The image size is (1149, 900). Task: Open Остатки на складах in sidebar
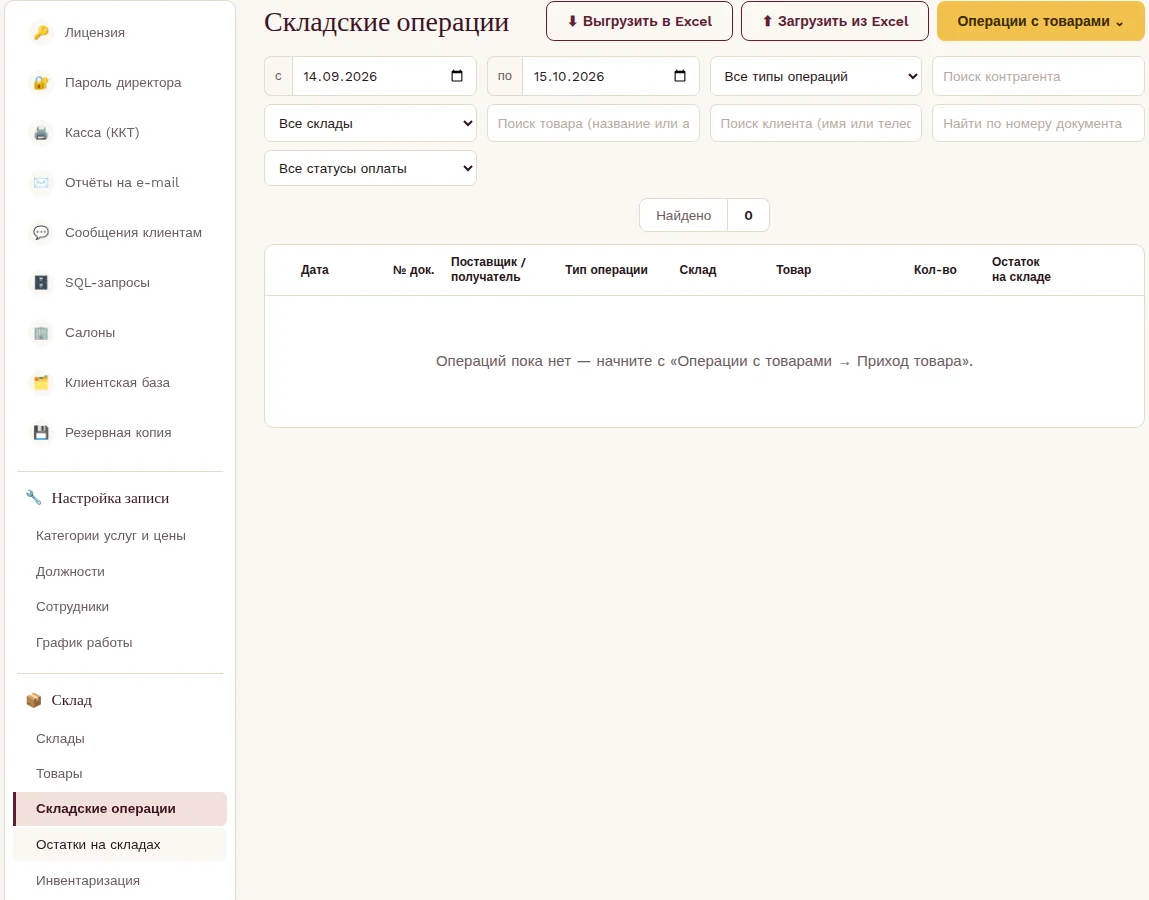[x=119, y=845]
